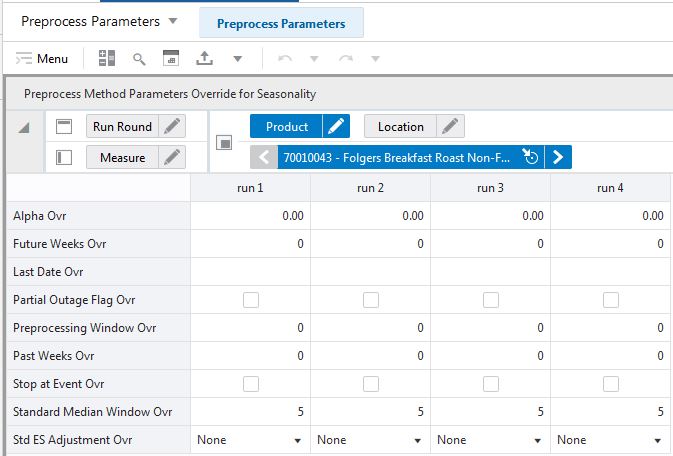Click the blue Product dimension button

287,127
